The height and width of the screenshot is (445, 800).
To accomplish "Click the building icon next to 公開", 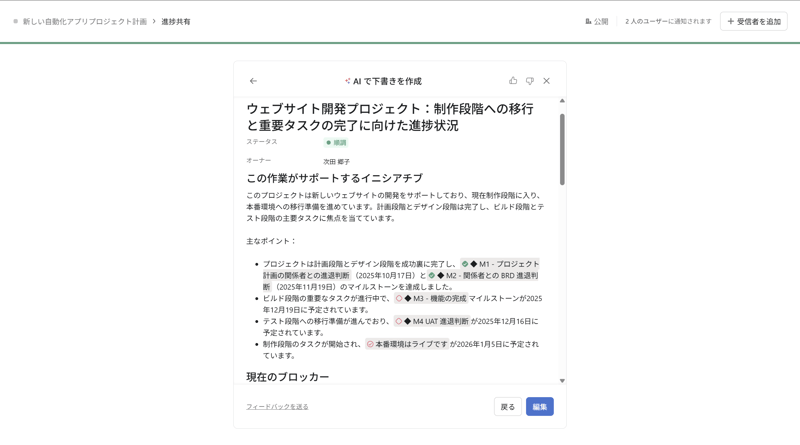I will tap(588, 21).
